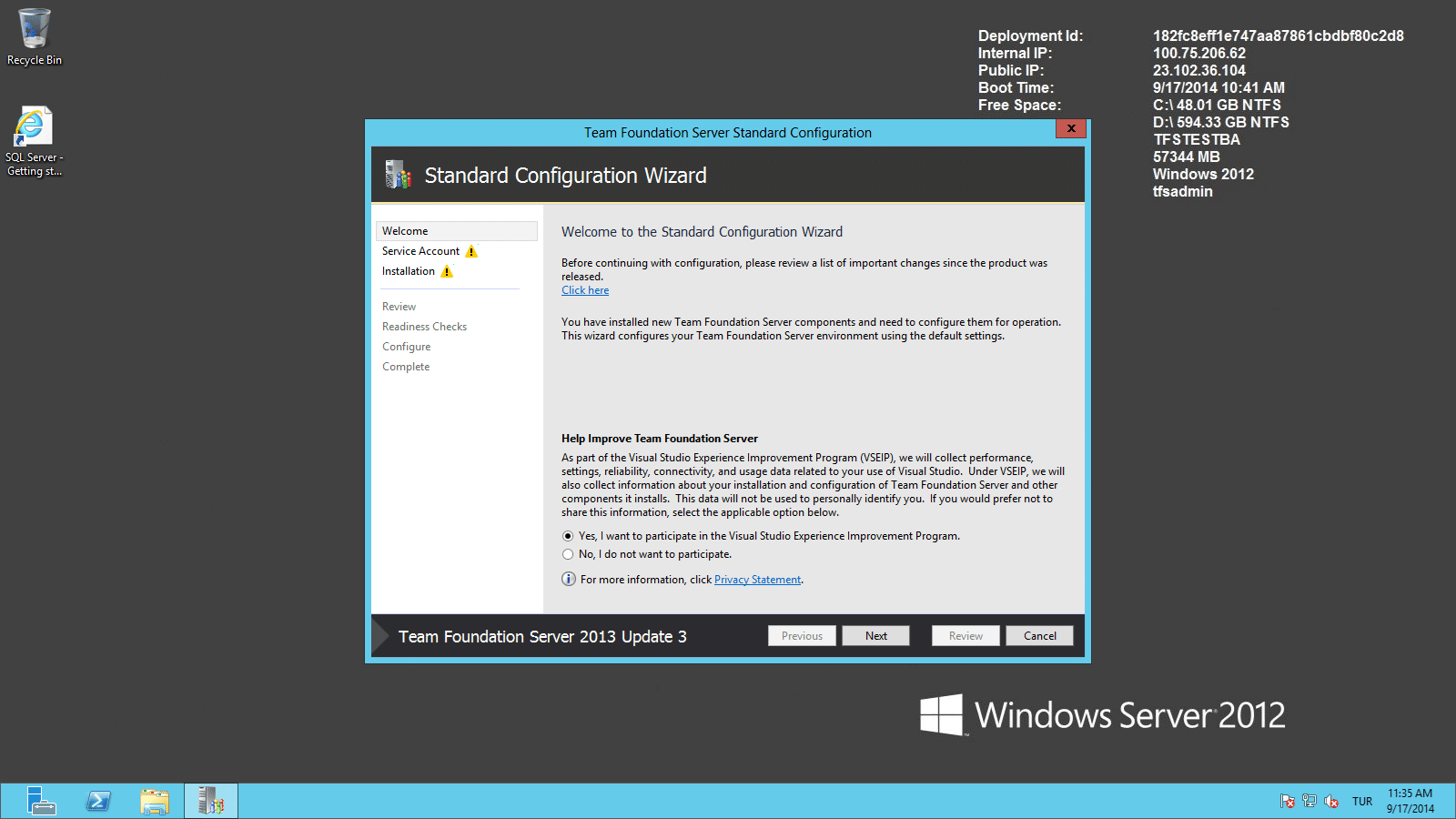Select Yes to participate in VSEIP
The width and height of the screenshot is (1456, 819).
click(567, 536)
